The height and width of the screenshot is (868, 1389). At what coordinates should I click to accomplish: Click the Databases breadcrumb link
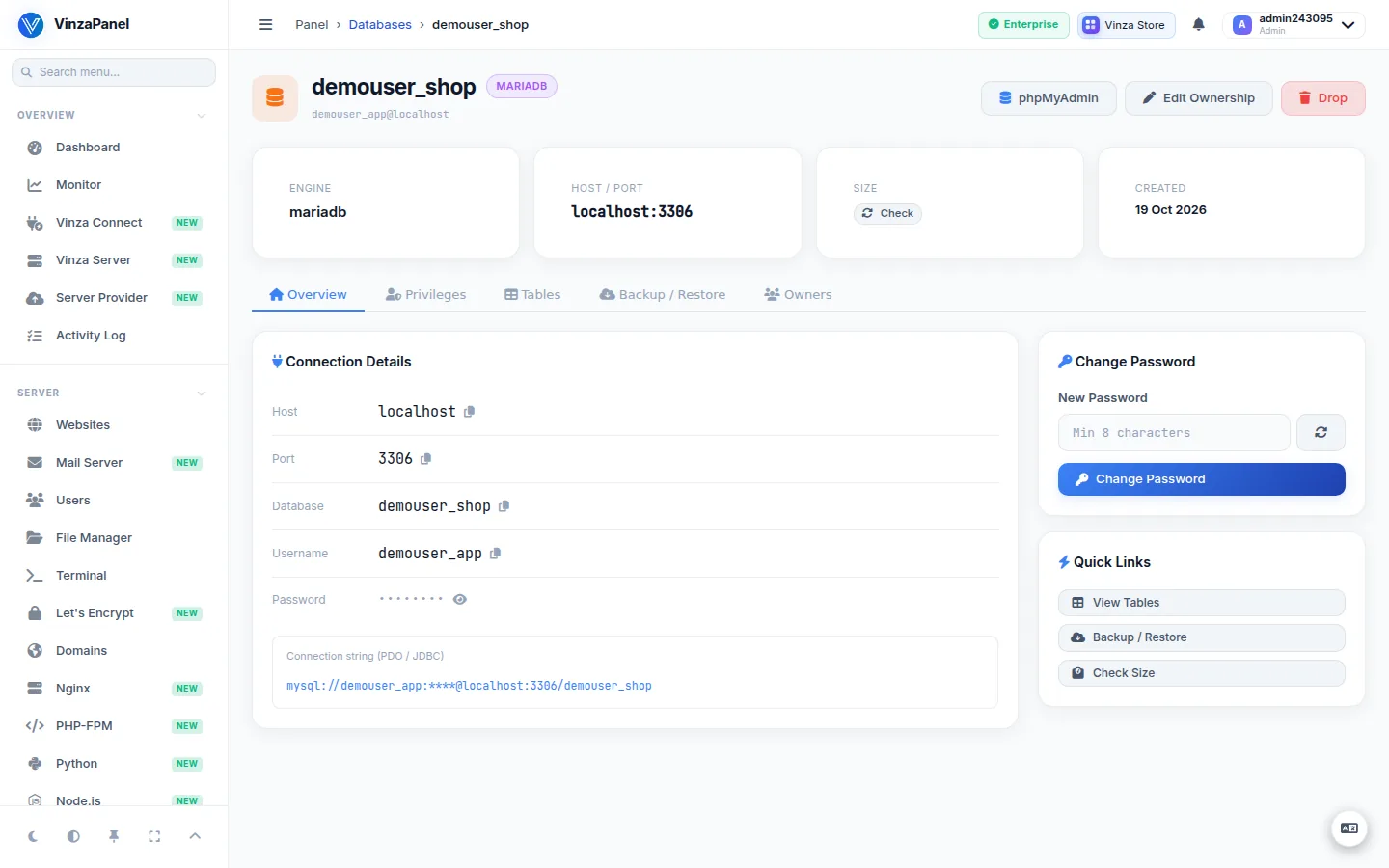click(x=380, y=25)
